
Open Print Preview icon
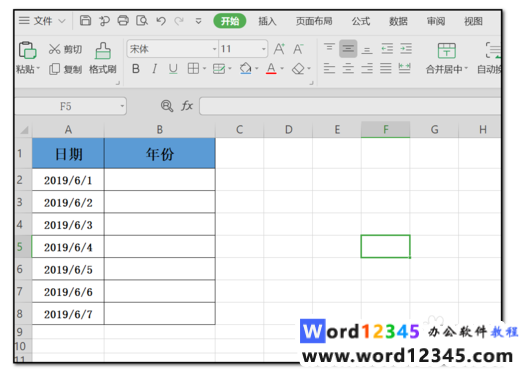142,21
